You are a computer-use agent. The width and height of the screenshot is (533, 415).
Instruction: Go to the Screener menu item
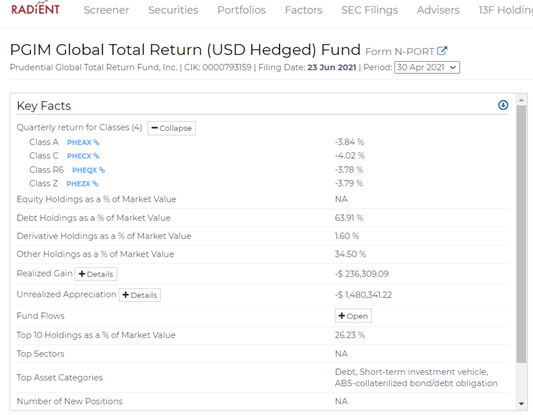[106, 10]
